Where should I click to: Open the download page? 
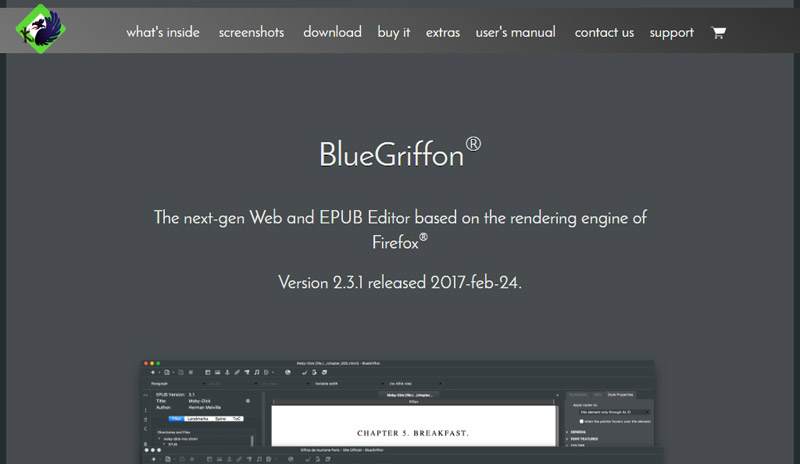[333, 32]
